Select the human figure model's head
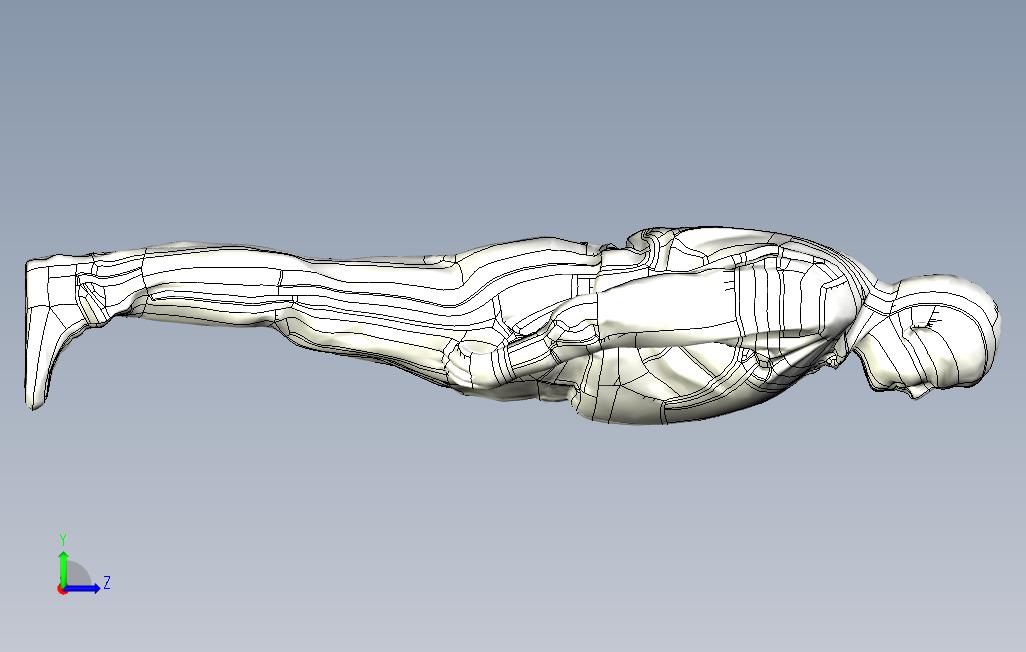The width and height of the screenshot is (1026, 652). 932,337
